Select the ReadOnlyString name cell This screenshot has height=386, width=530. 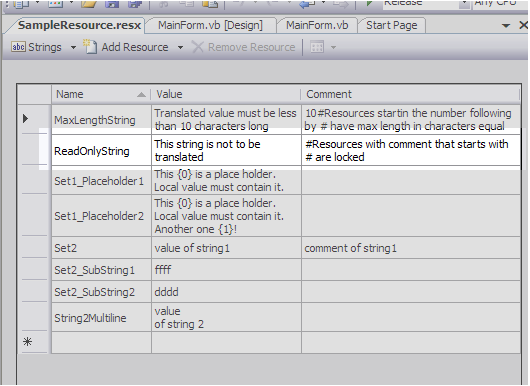pyautogui.click(x=101, y=150)
